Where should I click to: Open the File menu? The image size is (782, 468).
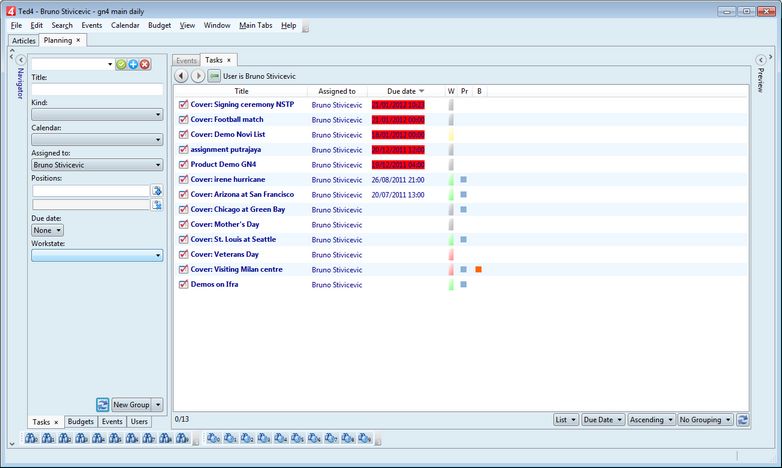(x=16, y=25)
